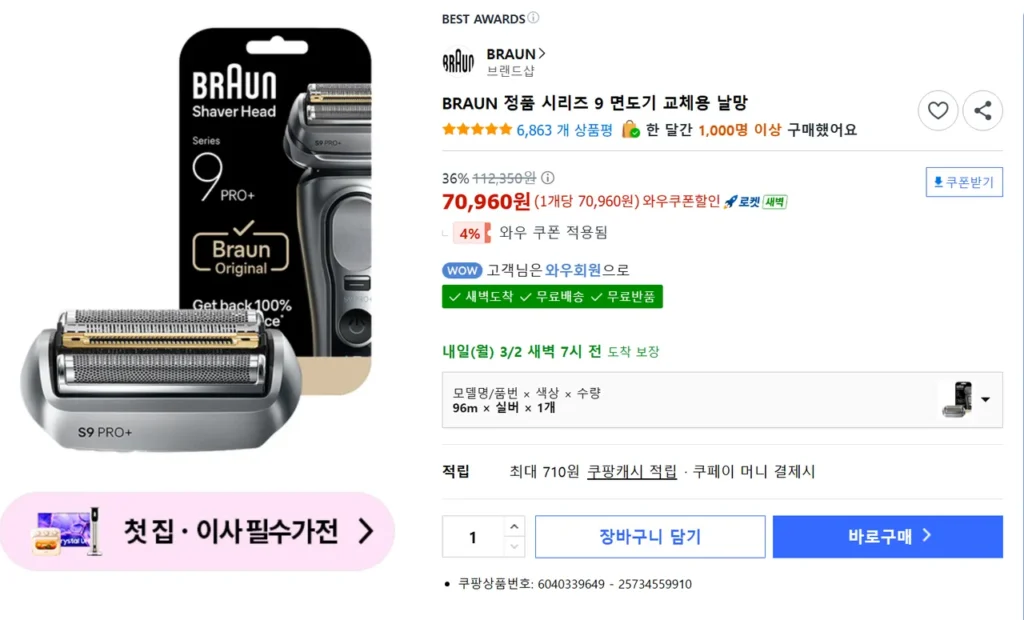This screenshot has height=620, width=1024.
Task: Increase quantity with the up stepper arrow
Action: (x=515, y=527)
